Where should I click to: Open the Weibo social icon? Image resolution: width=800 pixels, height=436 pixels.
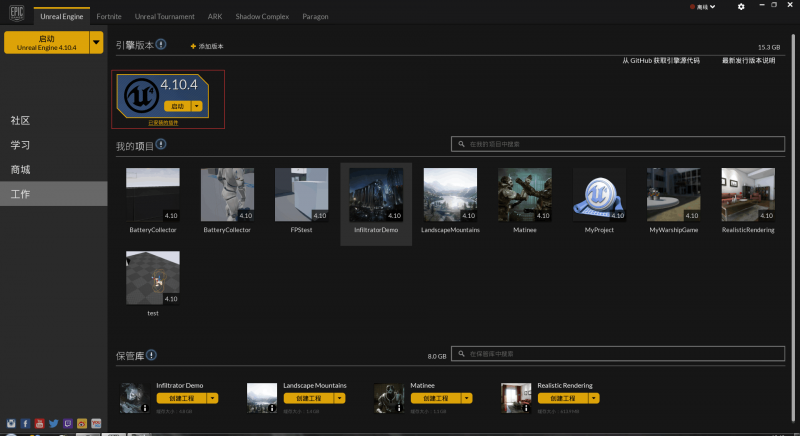point(82,423)
